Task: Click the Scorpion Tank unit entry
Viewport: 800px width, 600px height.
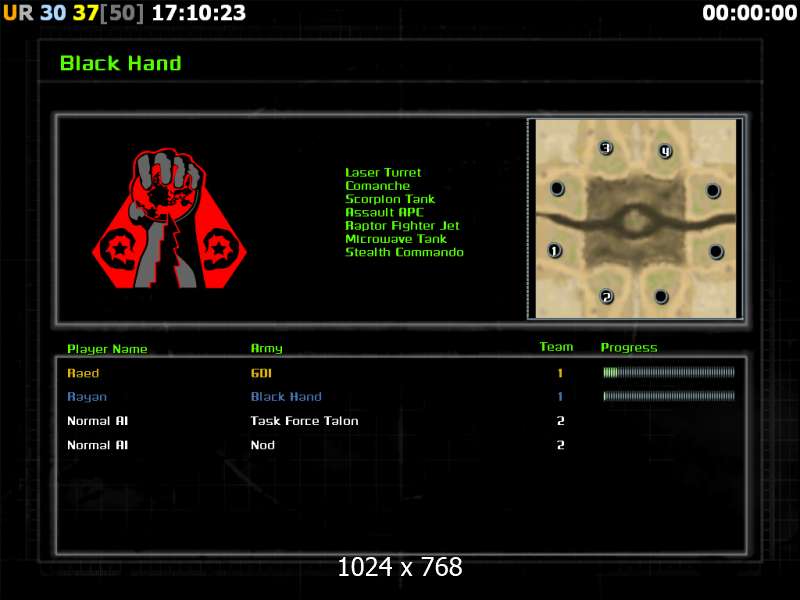Action: [390, 199]
